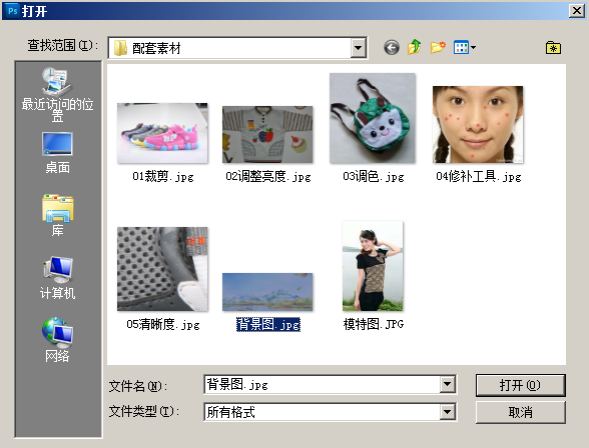Screen dimensions: 589x448
Task: Click the folder icon beside 配套素材
Action: 120,48
